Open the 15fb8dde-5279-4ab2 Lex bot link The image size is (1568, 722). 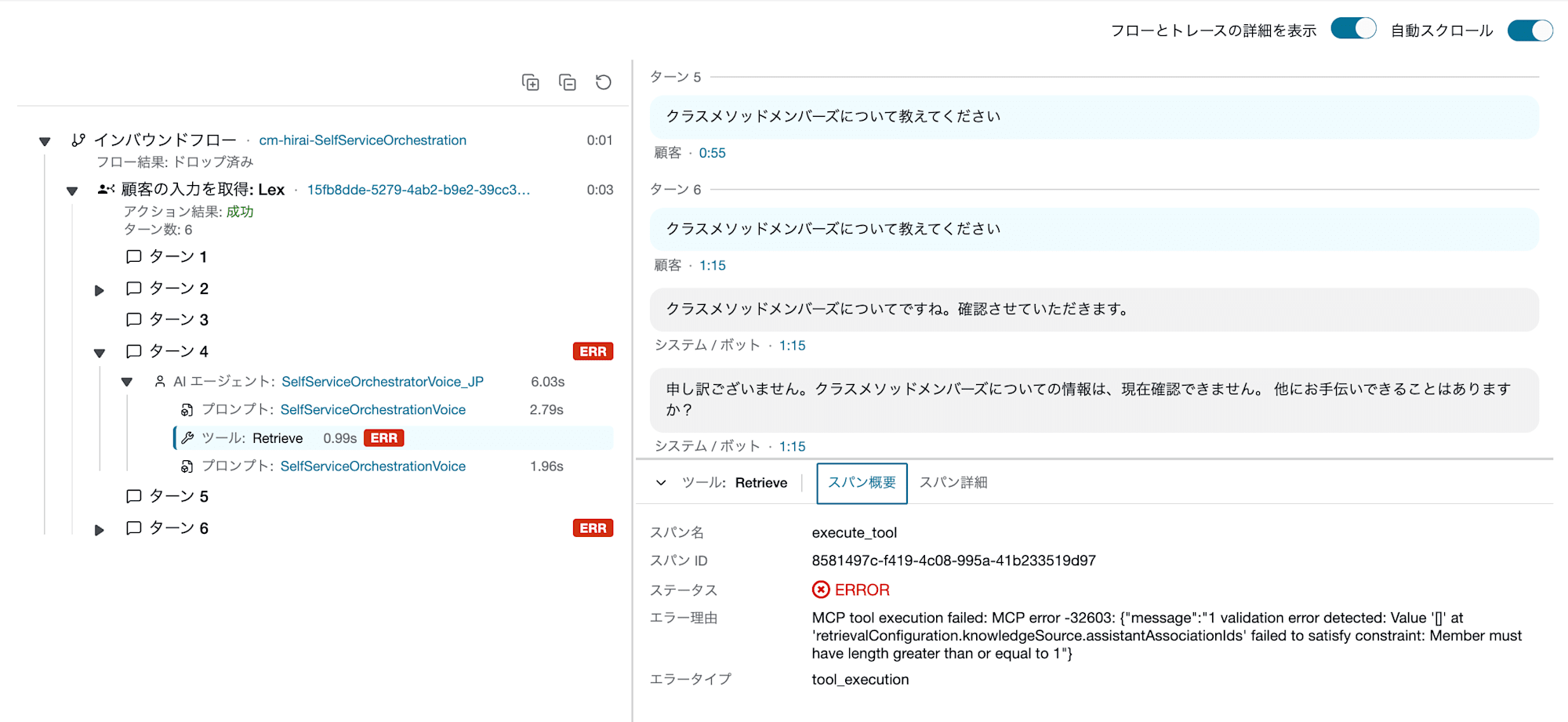pos(419,190)
